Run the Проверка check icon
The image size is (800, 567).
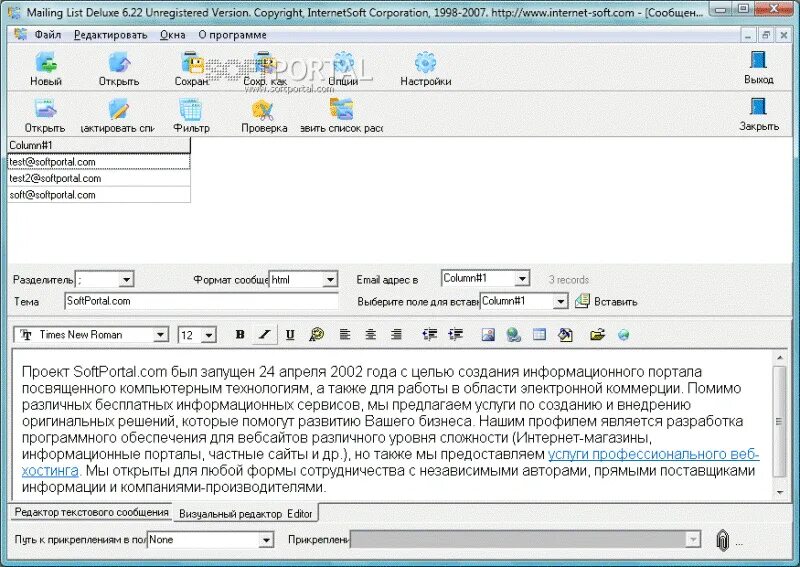coord(264,109)
